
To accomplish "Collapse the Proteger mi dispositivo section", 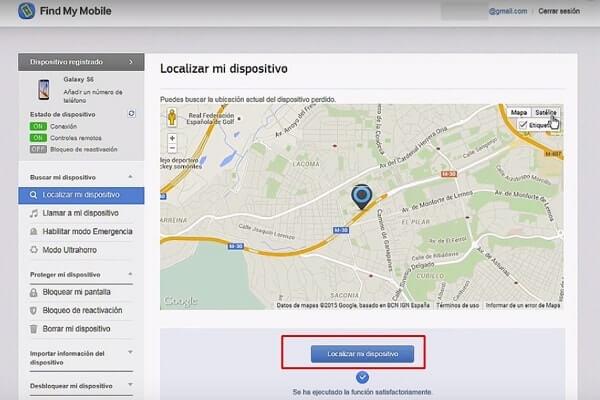I will point(130,274).
